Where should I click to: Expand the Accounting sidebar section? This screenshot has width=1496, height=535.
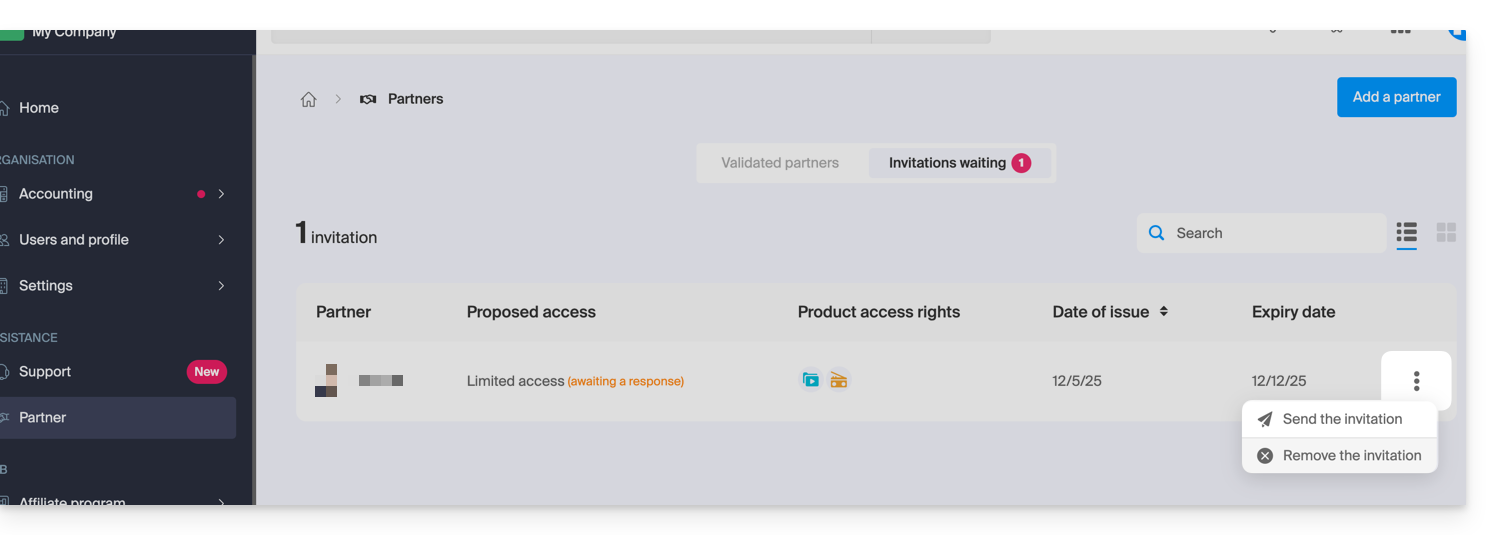click(221, 194)
